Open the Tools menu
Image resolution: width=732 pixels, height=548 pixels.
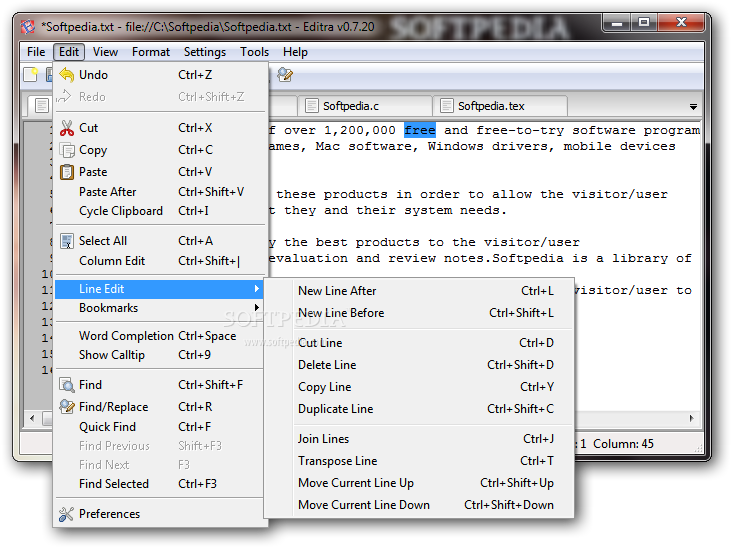(x=254, y=52)
